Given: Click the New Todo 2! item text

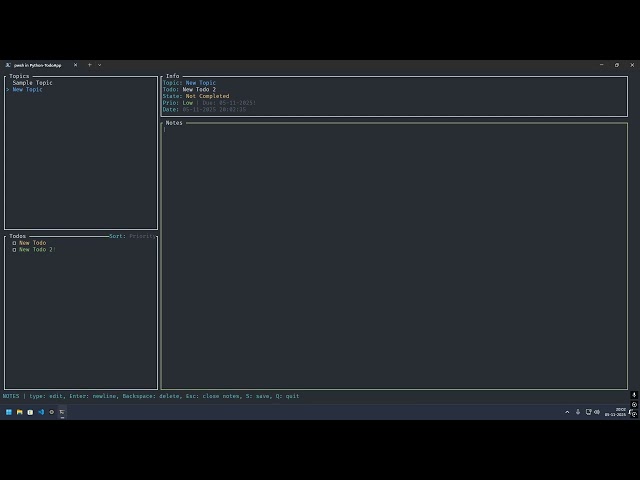Looking at the screenshot, I should pos(37,249).
